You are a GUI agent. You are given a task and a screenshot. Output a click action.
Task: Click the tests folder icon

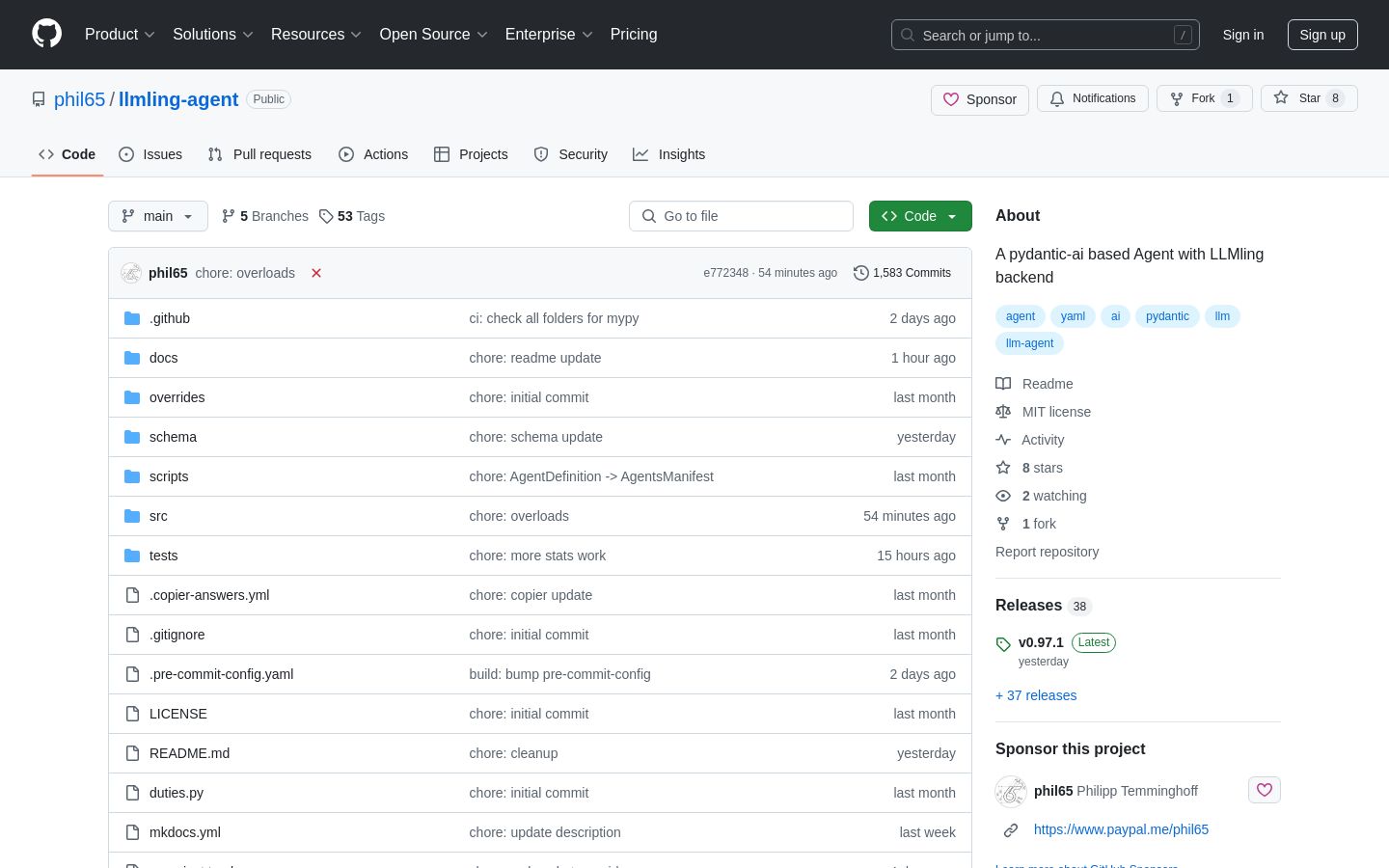132,556
